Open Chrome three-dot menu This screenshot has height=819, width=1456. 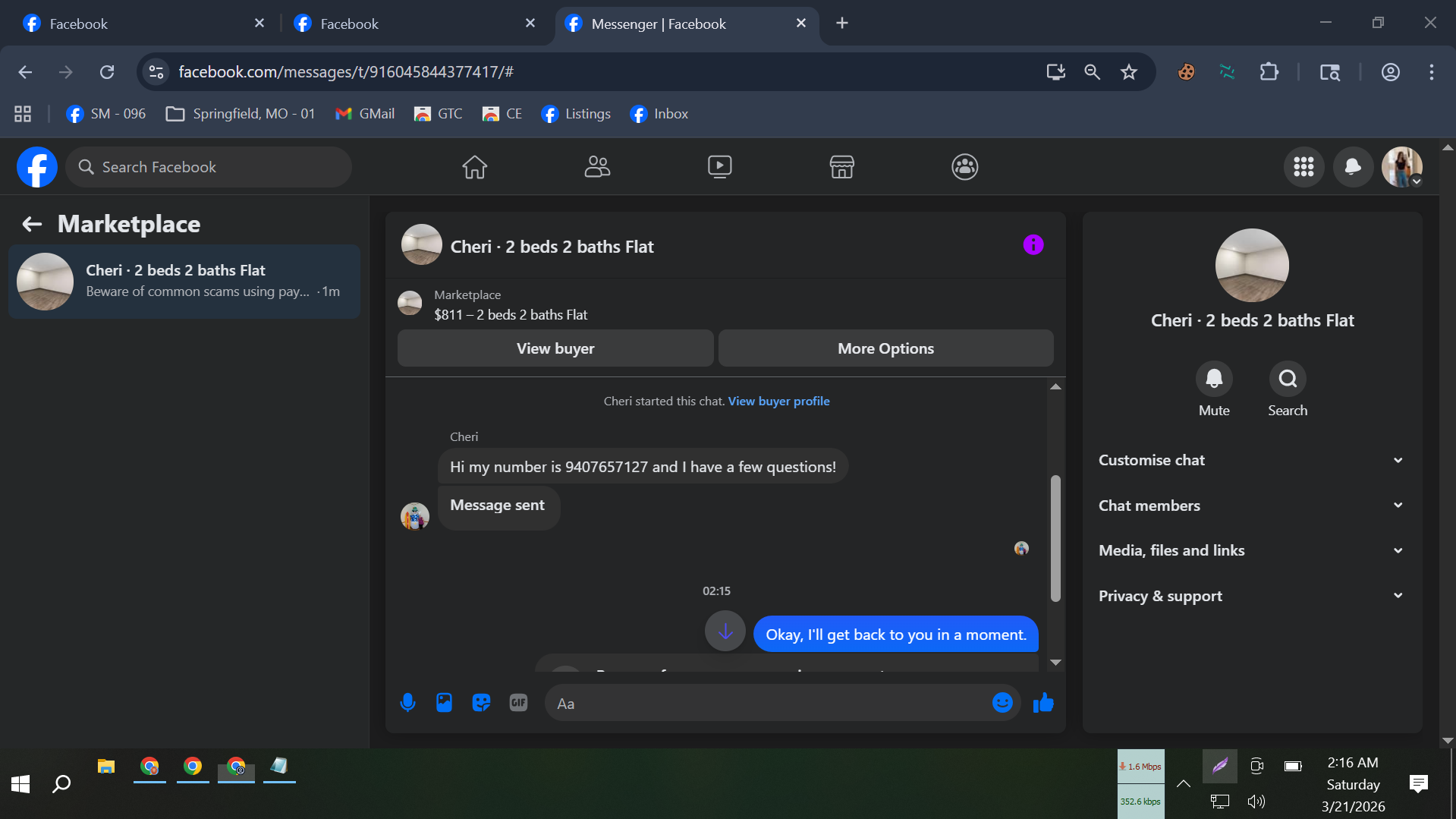tap(1432, 72)
